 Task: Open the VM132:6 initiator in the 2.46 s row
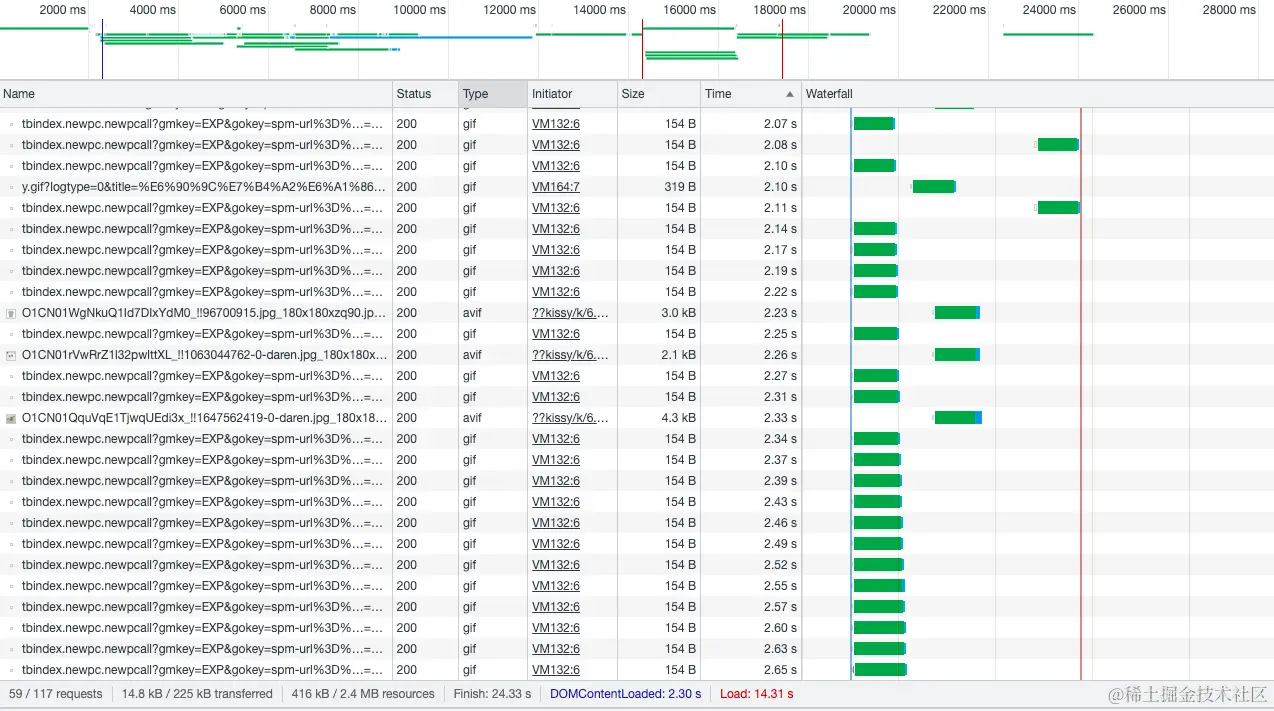pyautogui.click(x=556, y=523)
